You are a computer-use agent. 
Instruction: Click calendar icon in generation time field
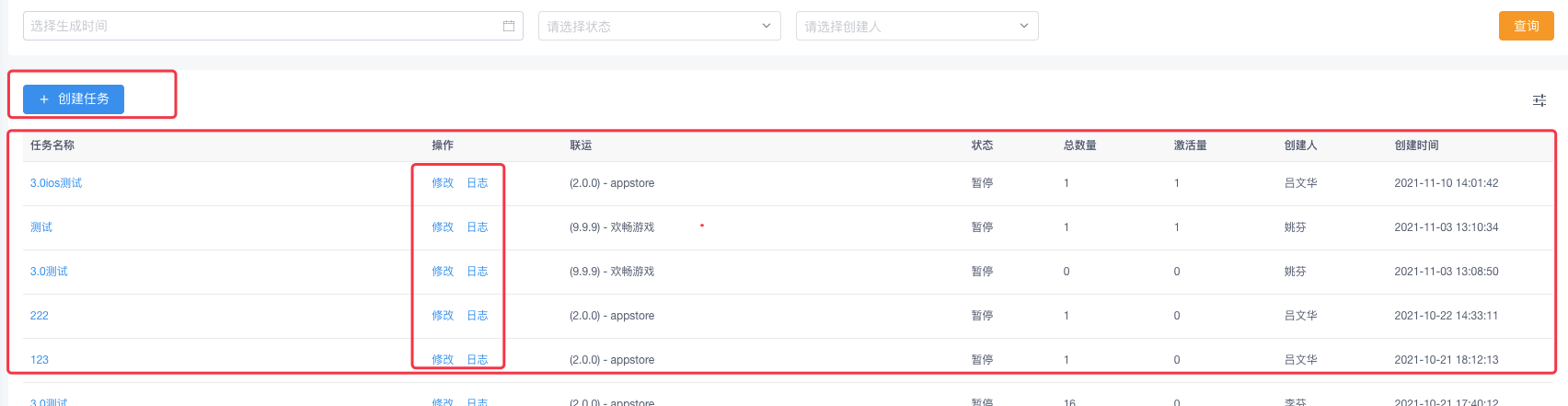[x=509, y=26]
